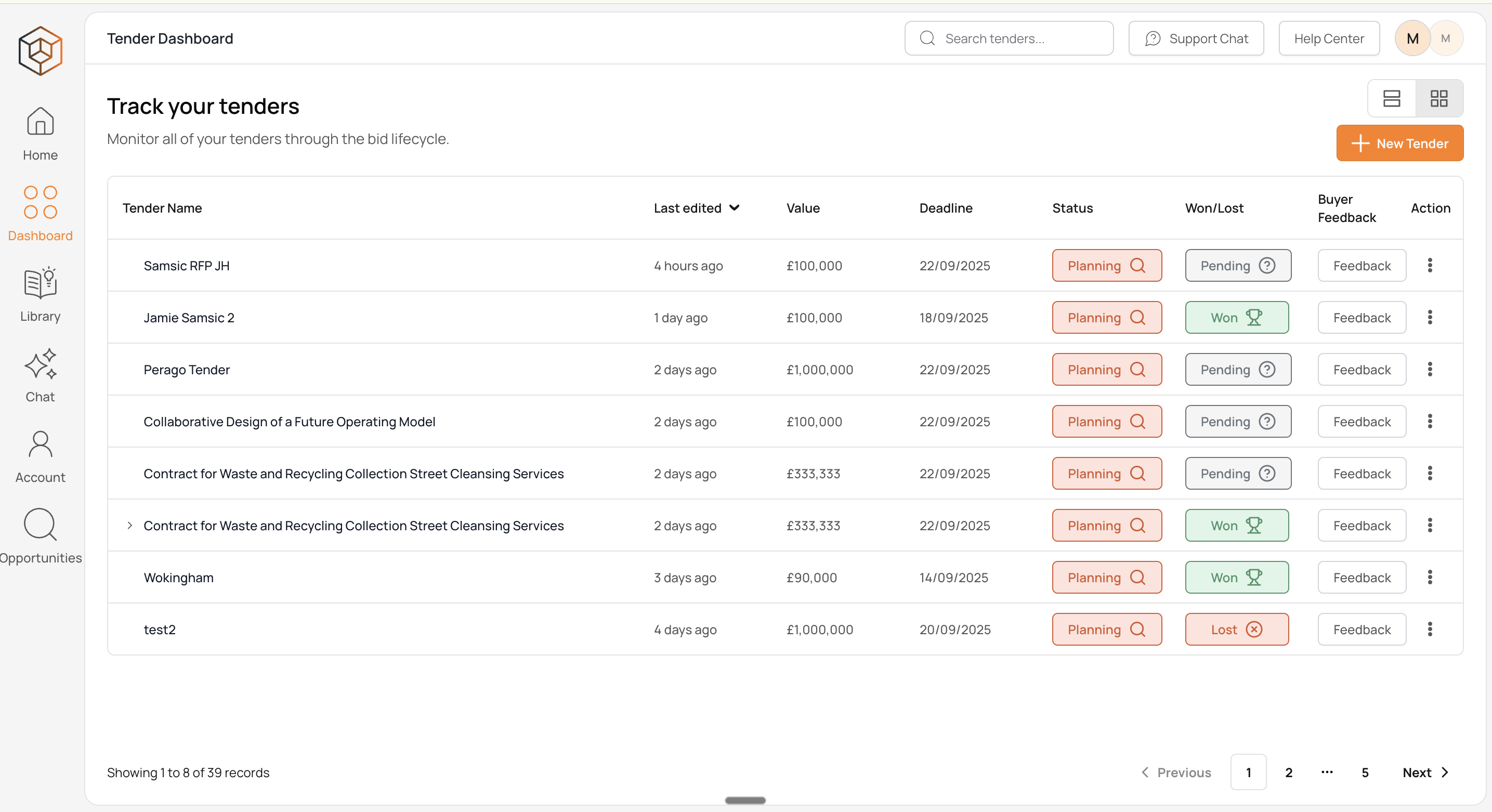The height and width of the screenshot is (812, 1492).
Task: Switch to list view layout
Action: [1391, 98]
